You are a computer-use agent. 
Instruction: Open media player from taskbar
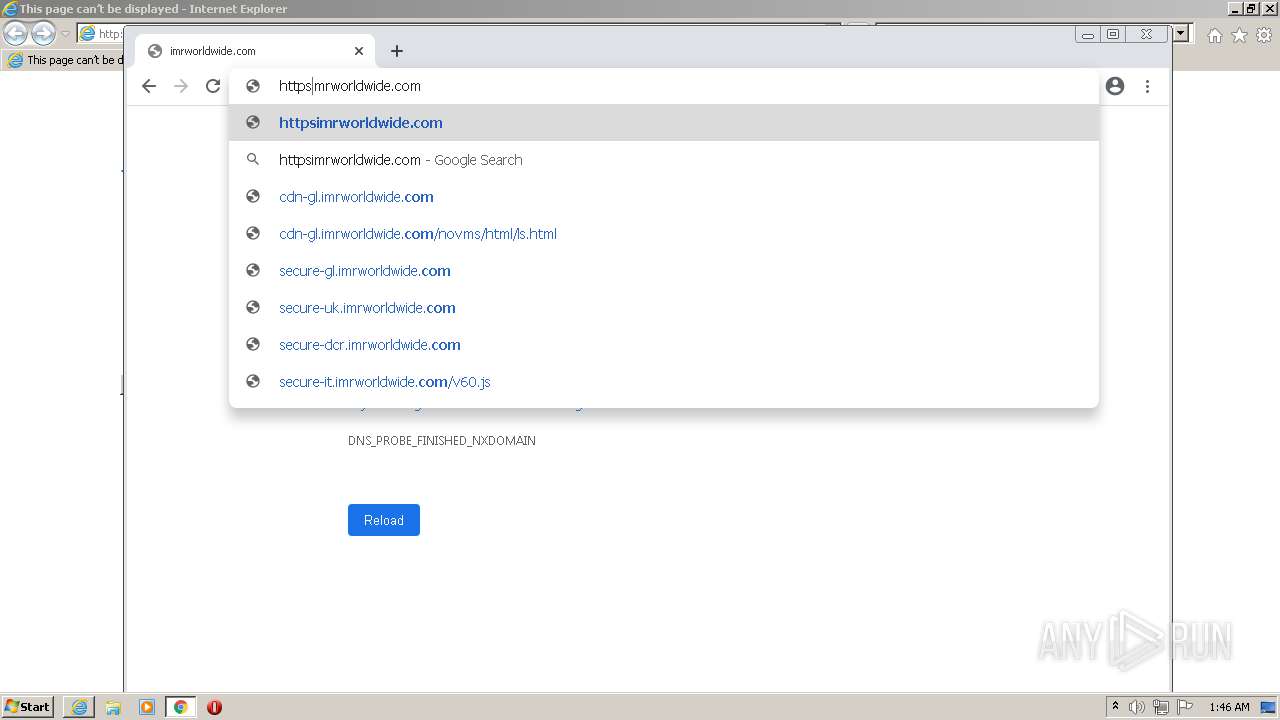coord(147,707)
